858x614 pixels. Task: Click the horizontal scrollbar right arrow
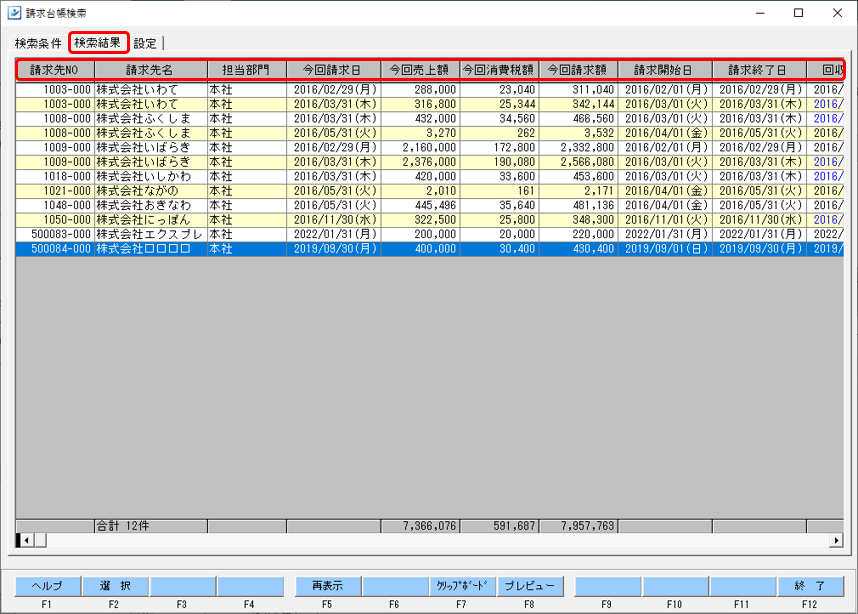point(836,540)
